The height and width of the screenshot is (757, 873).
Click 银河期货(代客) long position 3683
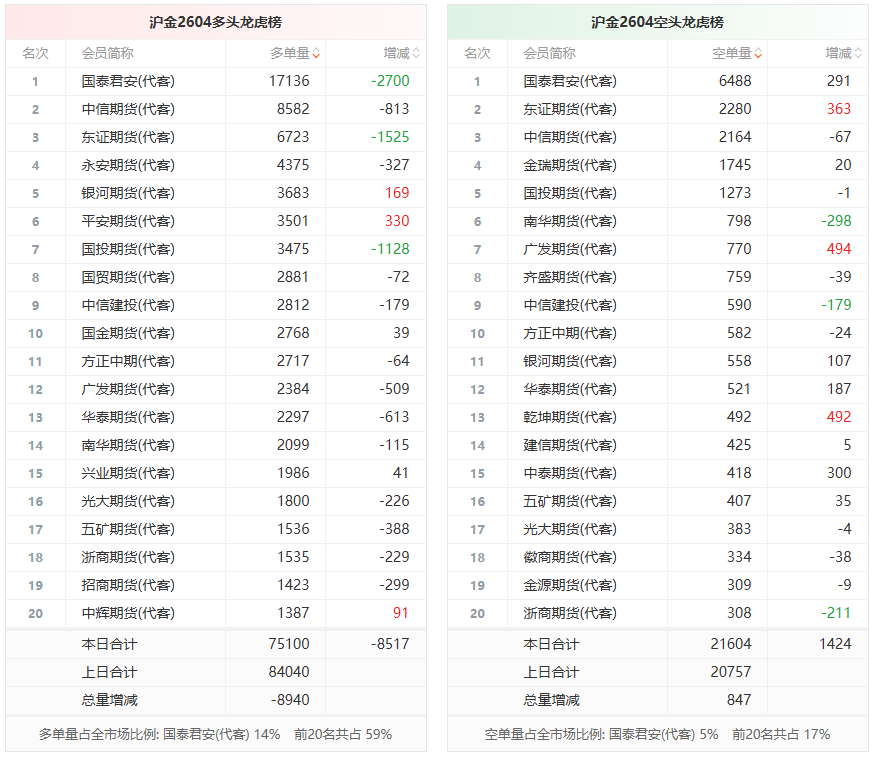coord(293,193)
